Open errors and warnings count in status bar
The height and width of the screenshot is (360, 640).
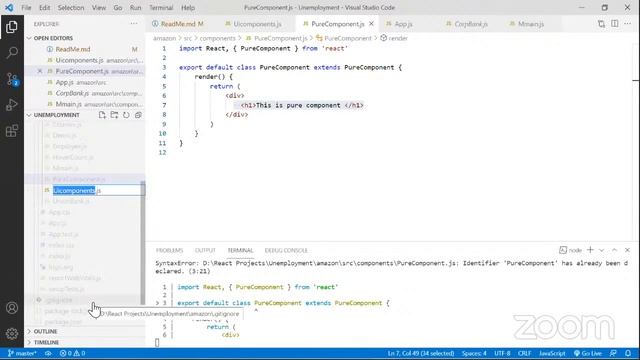tap(72, 353)
